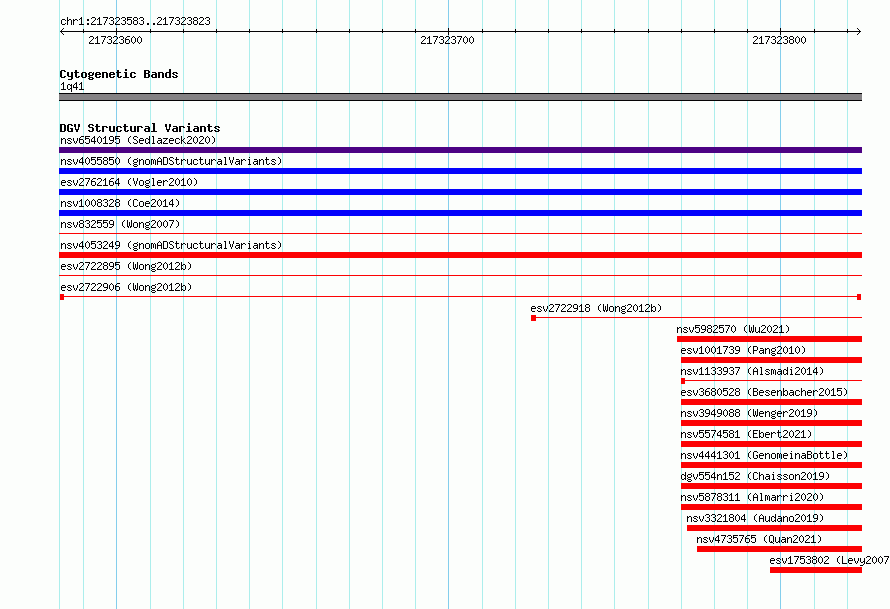
Task: Click the esv2722906 right endpoint marker
Action: click(x=859, y=297)
